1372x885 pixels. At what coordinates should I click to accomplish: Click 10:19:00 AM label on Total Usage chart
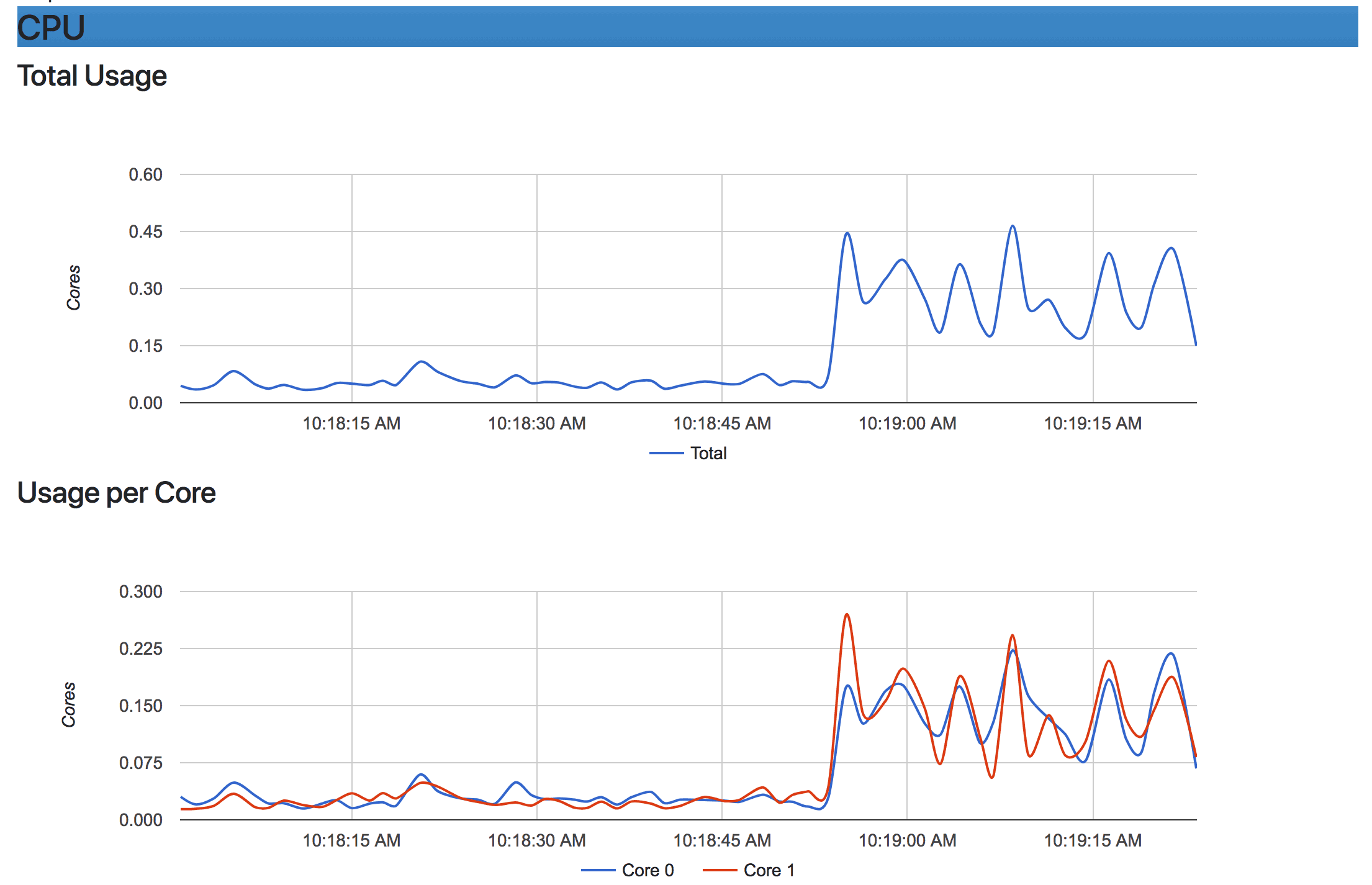[907, 424]
